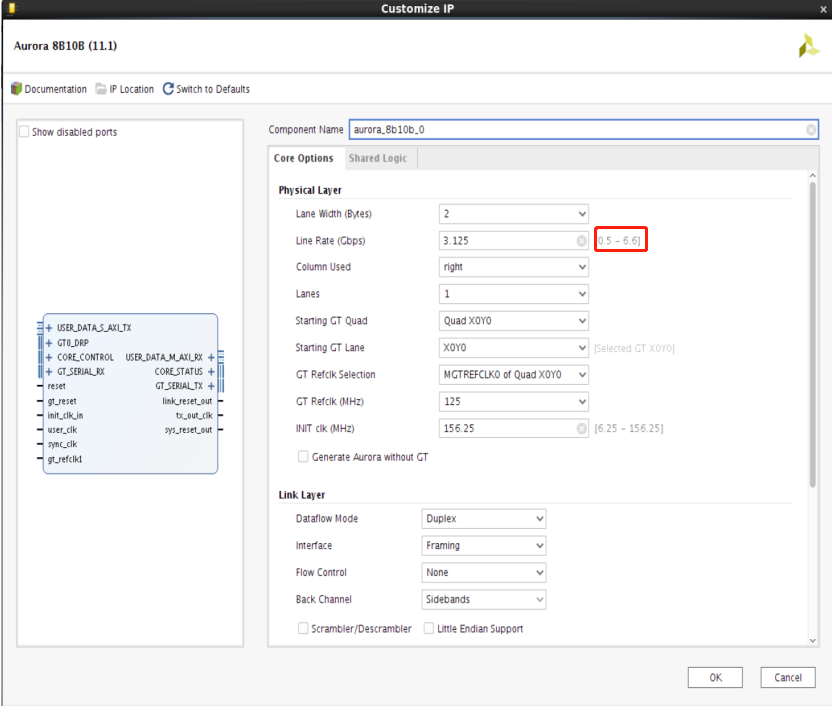The height and width of the screenshot is (706, 832).
Task: Click the Switch to Defaults refresh icon
Action: pyautogui.click(x=168, y=89)
